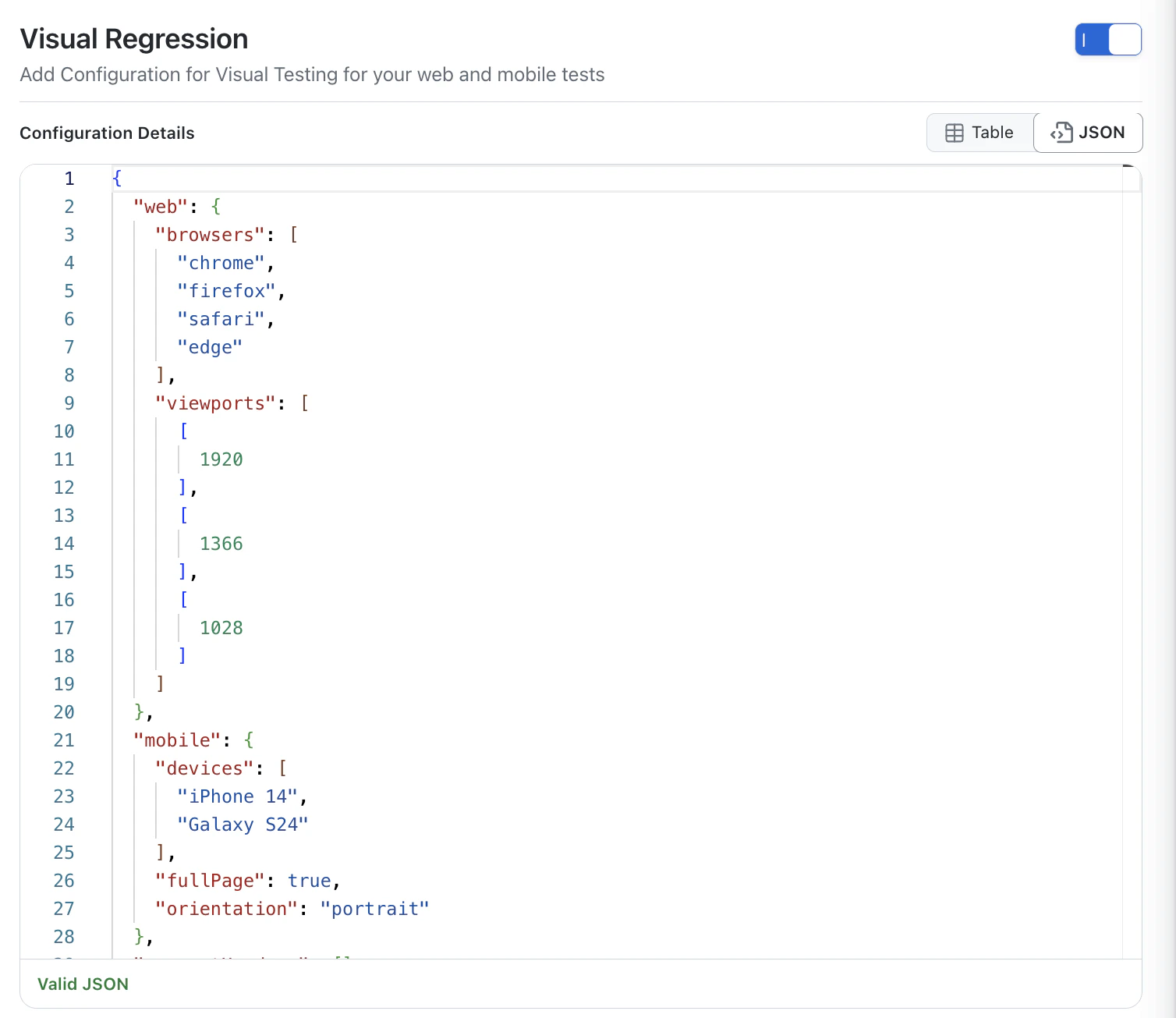
Task: Switch to the JSON view tab
Action: (x=1088, y=133)
